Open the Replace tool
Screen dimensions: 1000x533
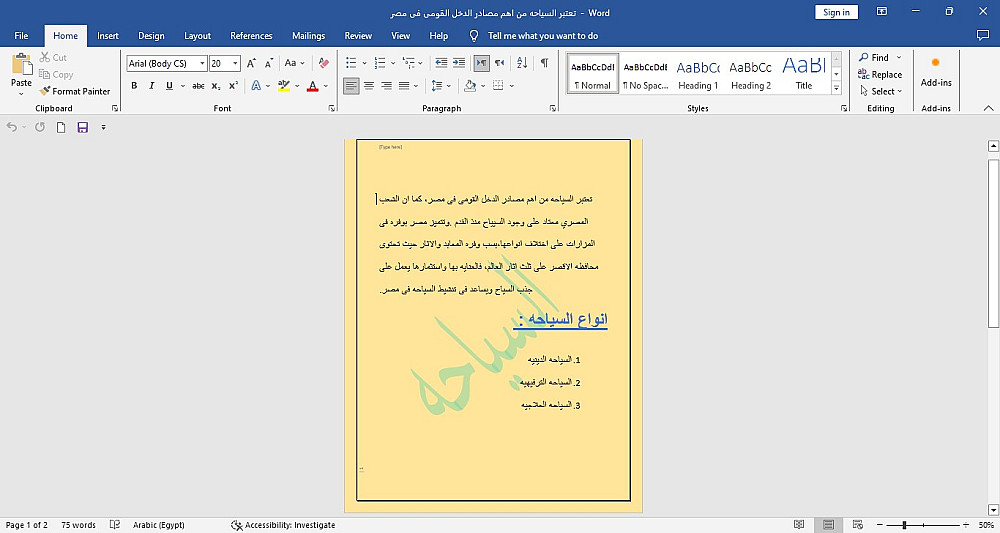point(879,75)
